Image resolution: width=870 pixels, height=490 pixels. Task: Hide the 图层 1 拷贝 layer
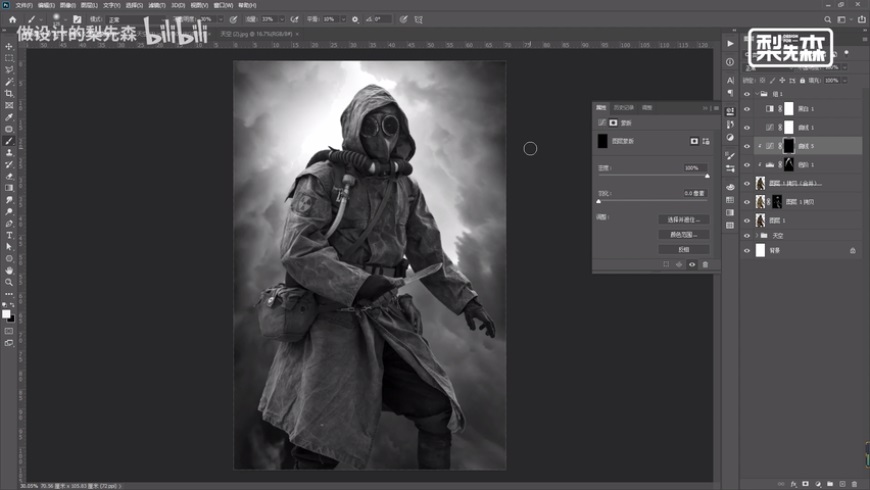click(747, 202)
